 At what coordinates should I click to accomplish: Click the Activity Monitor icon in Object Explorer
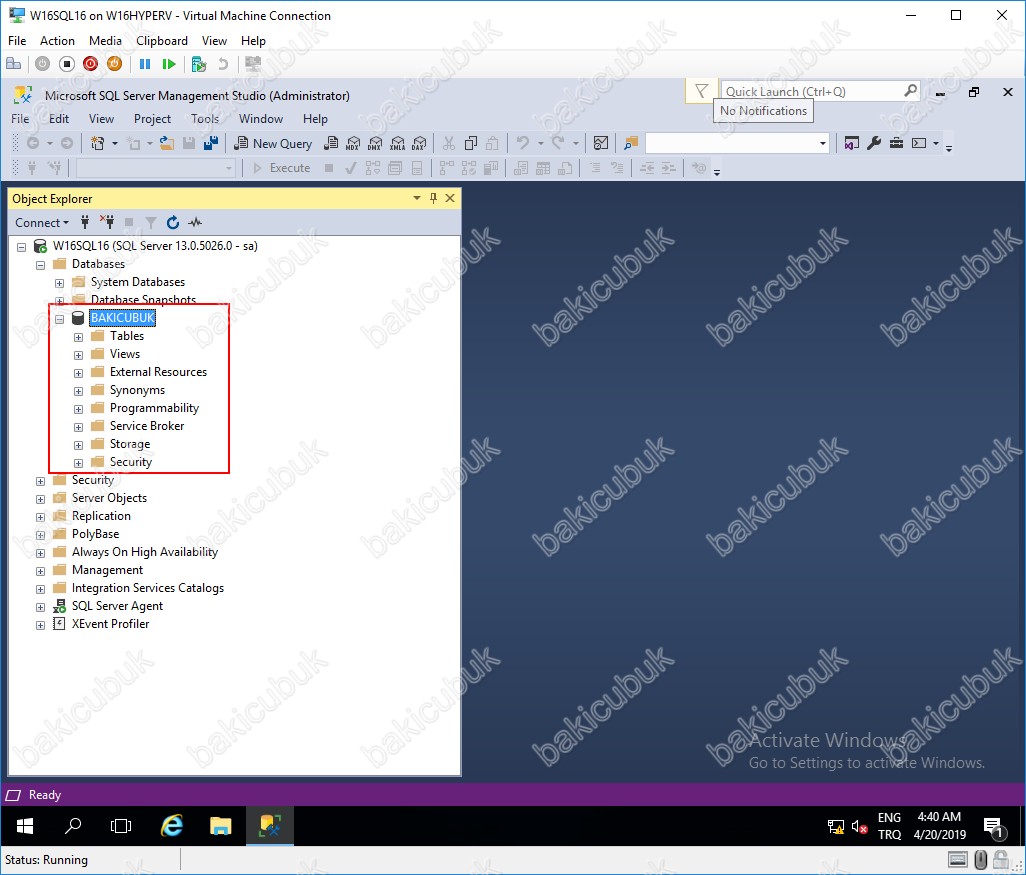tap(195, 223)
